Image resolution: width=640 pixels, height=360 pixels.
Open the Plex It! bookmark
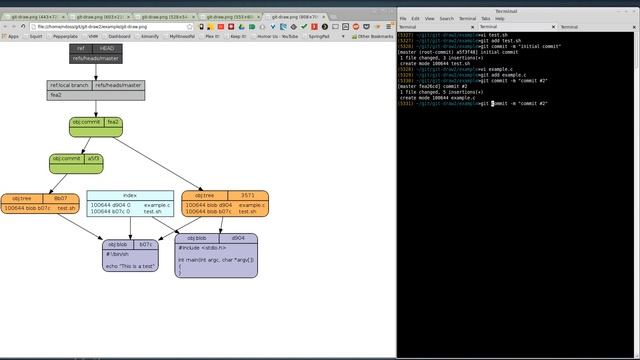tap(209, 36)
